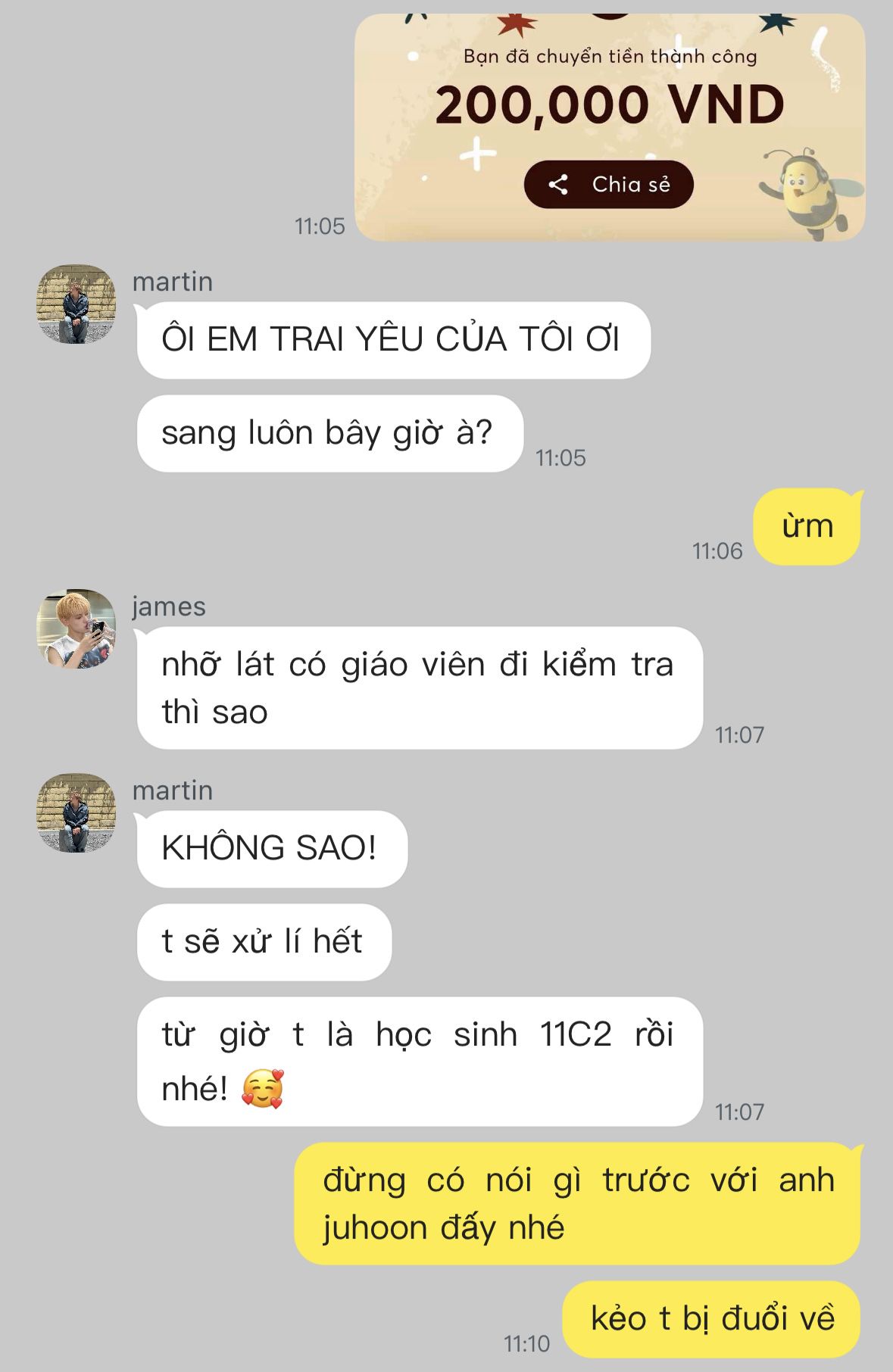The width and height of the screenshot is (893, 1372).
Task: Select message about giáo viên đi kiểm tra
Action: click(420, 688)
